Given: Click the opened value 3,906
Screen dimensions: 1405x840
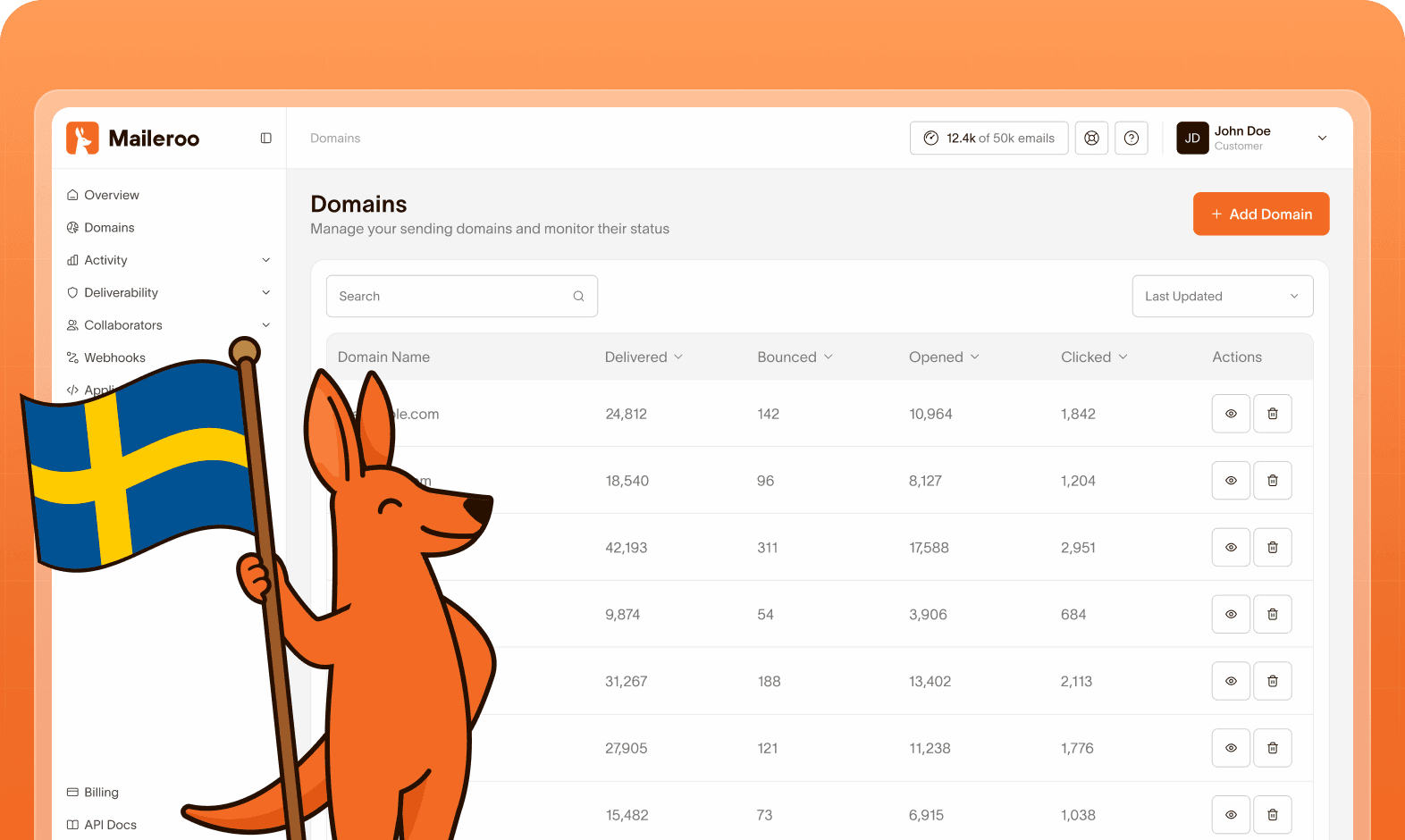Looking at the screenshot, I should pos(928,615).
